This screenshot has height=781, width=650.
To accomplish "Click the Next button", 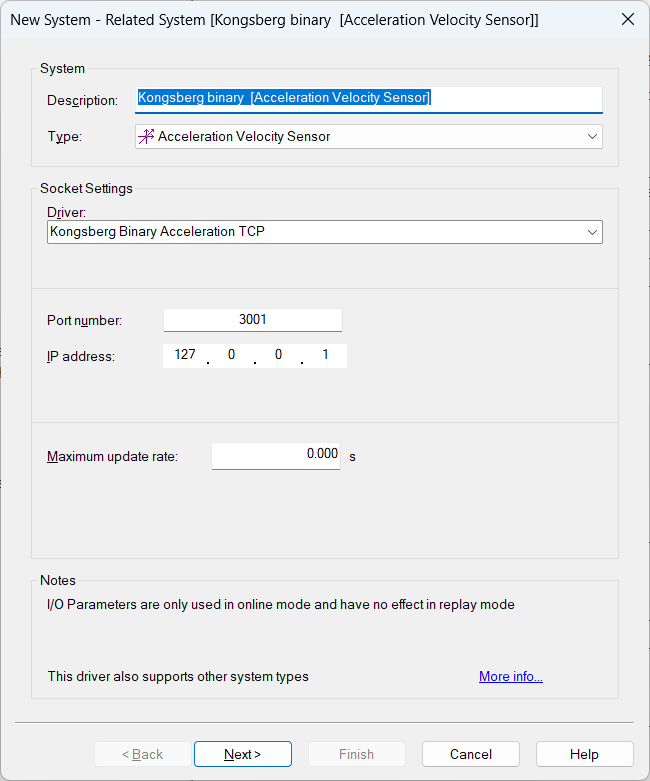I will pos(243,754).
